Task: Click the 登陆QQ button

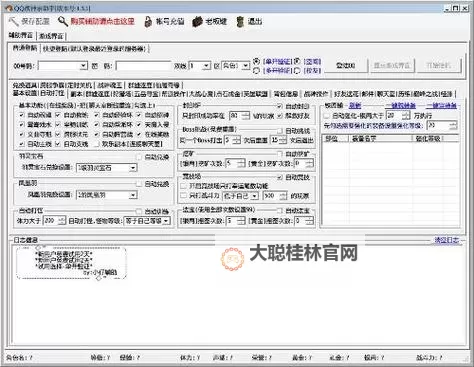Action: pos(345,66)
